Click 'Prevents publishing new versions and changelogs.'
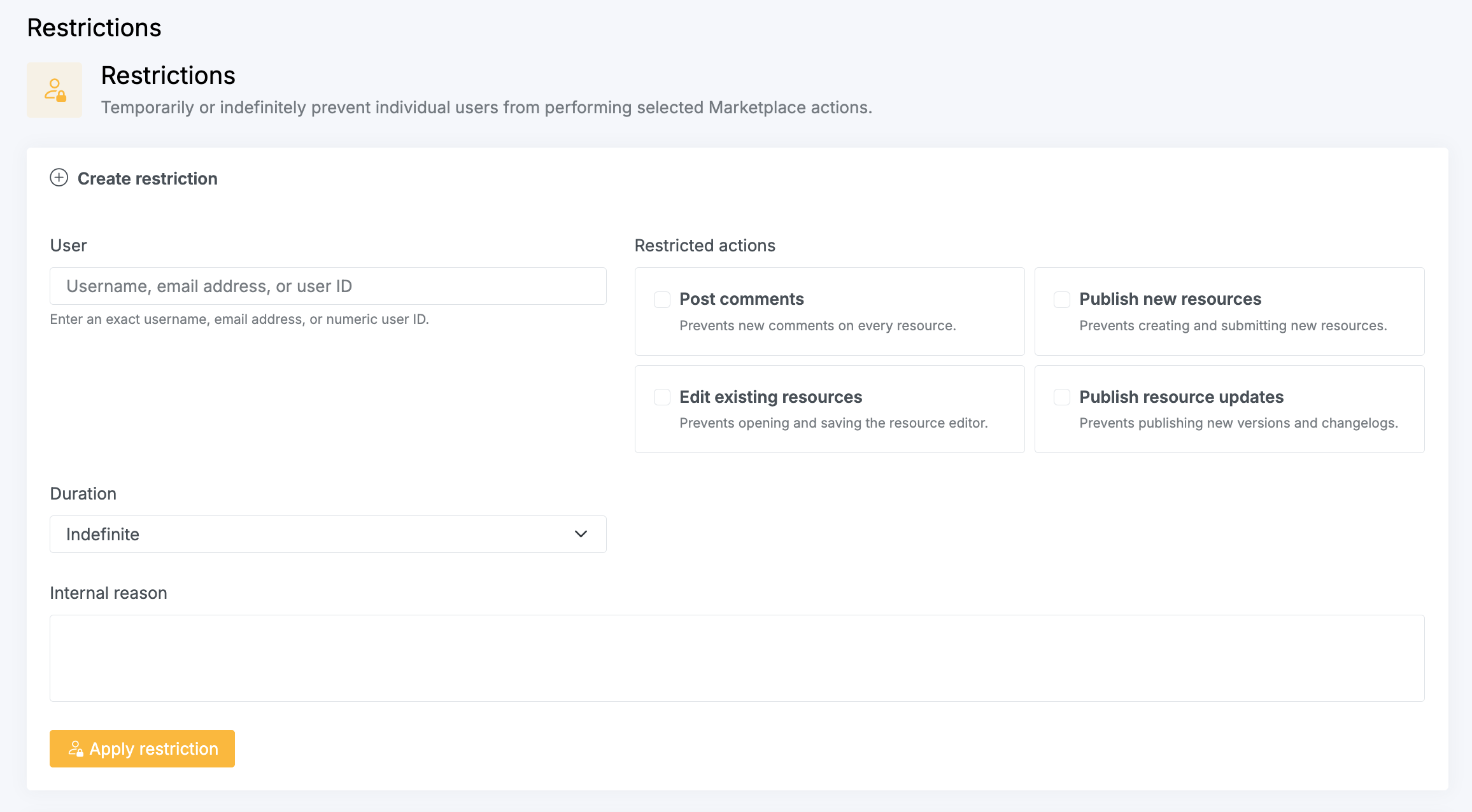 coord(1238,423)
